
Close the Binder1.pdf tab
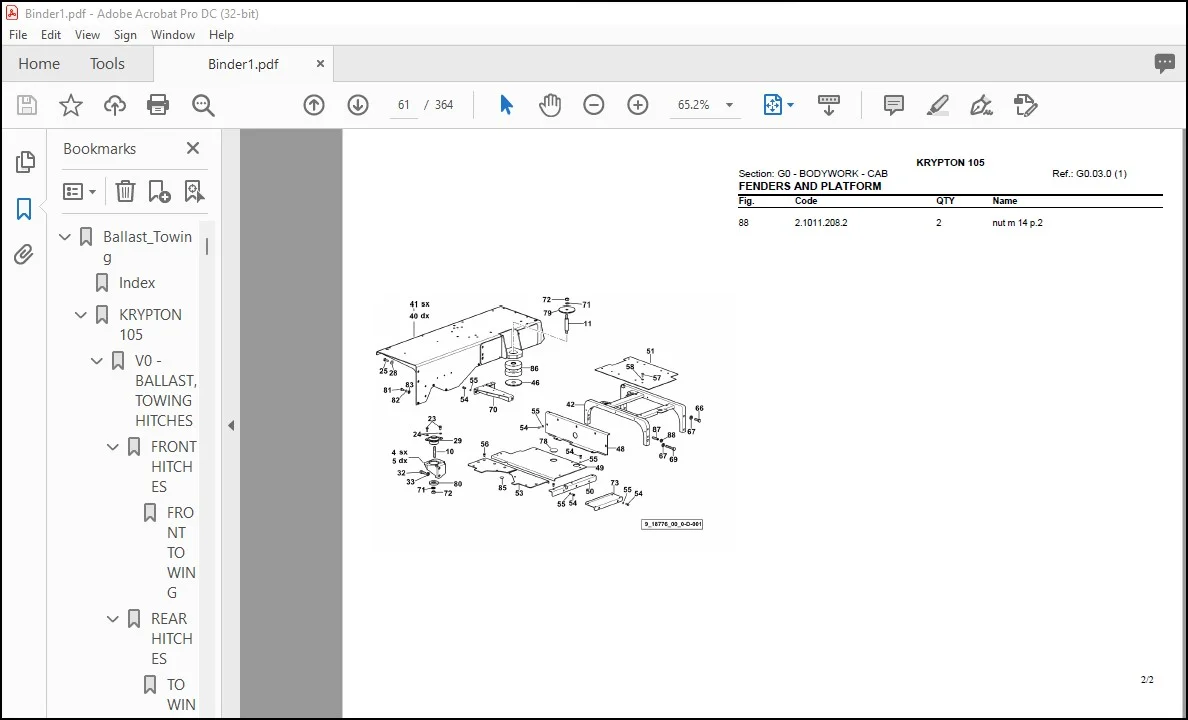click(320, 64)
